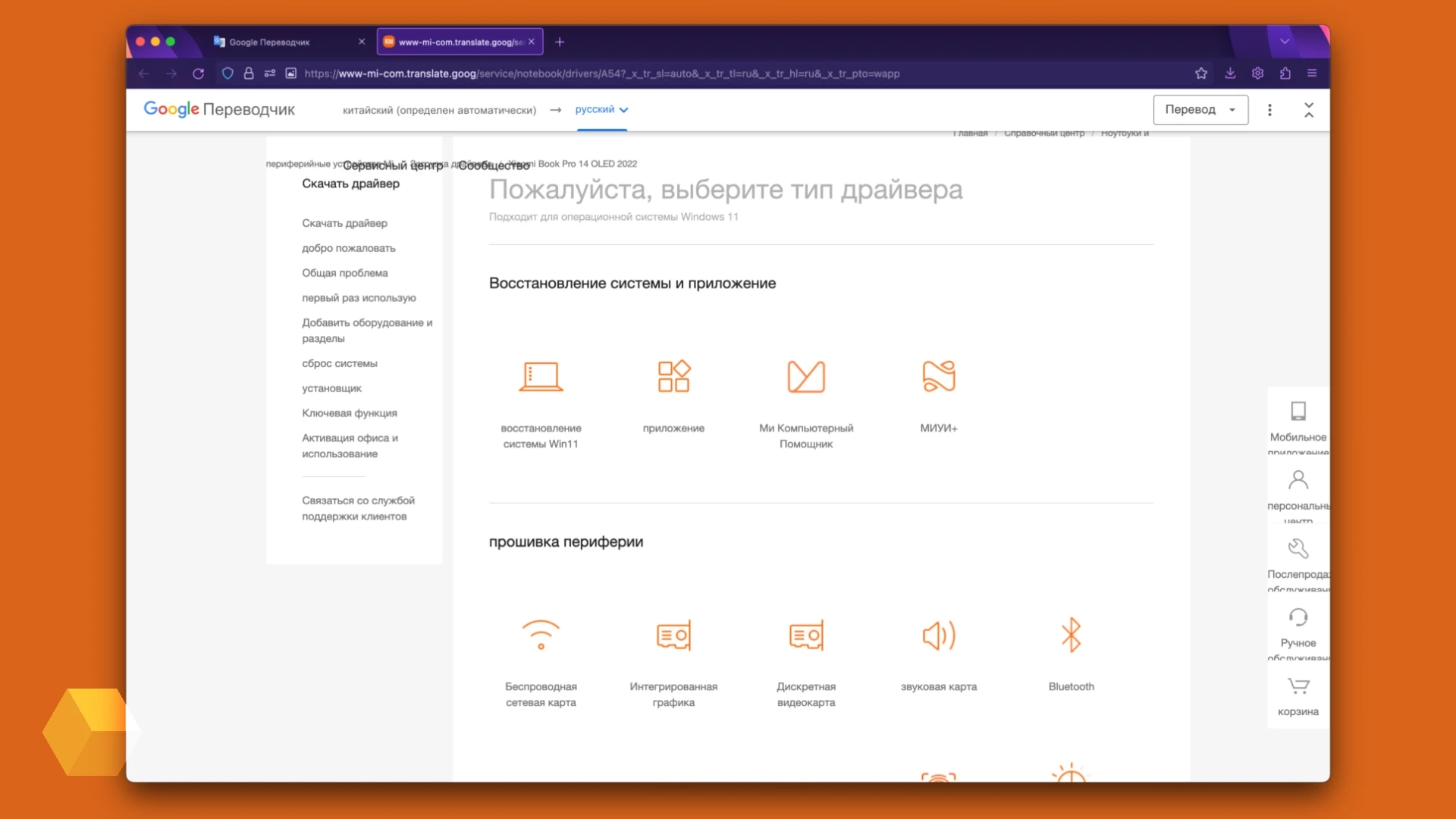1456x819 pixels.
Task: Collapse Google Translate bar arrows icon
Action: (1309, 110)
